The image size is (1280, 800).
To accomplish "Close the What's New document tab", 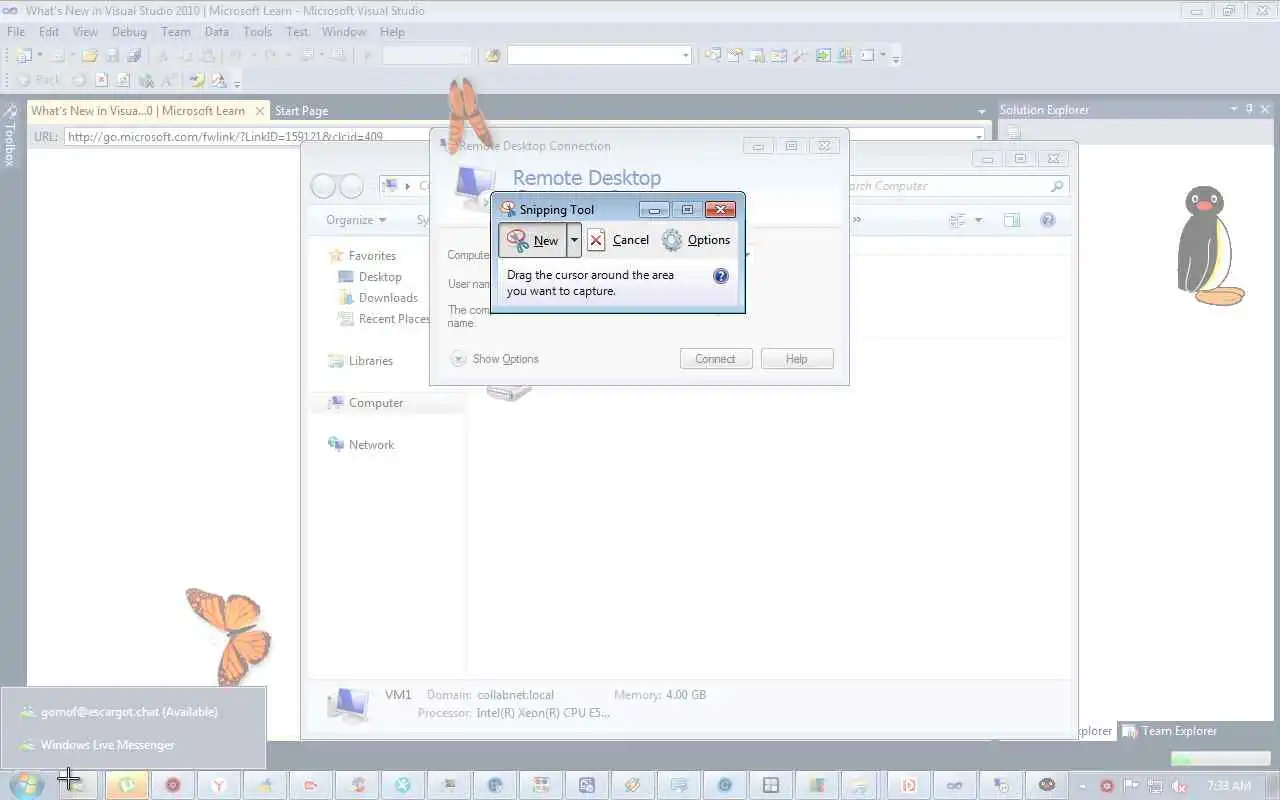I will (x=260, y=111).
